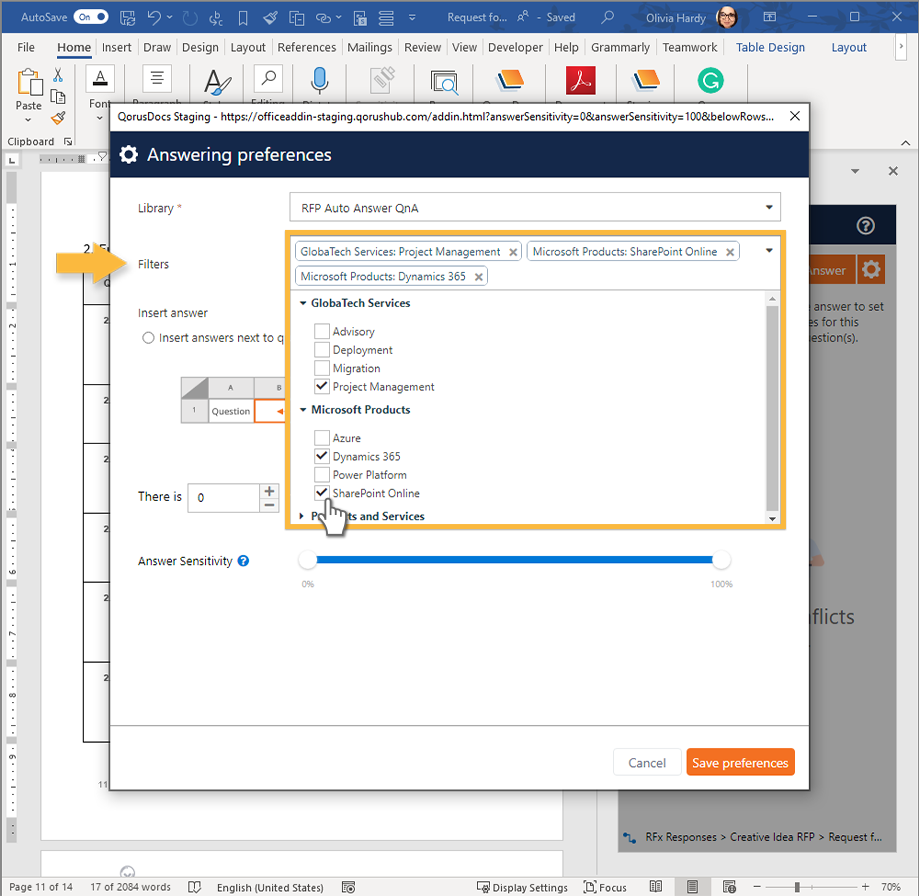Click the help question mark icon in side pane
The width and height of the screenshot is (919, 896).
pyautogui.click(x=865, y=226)
